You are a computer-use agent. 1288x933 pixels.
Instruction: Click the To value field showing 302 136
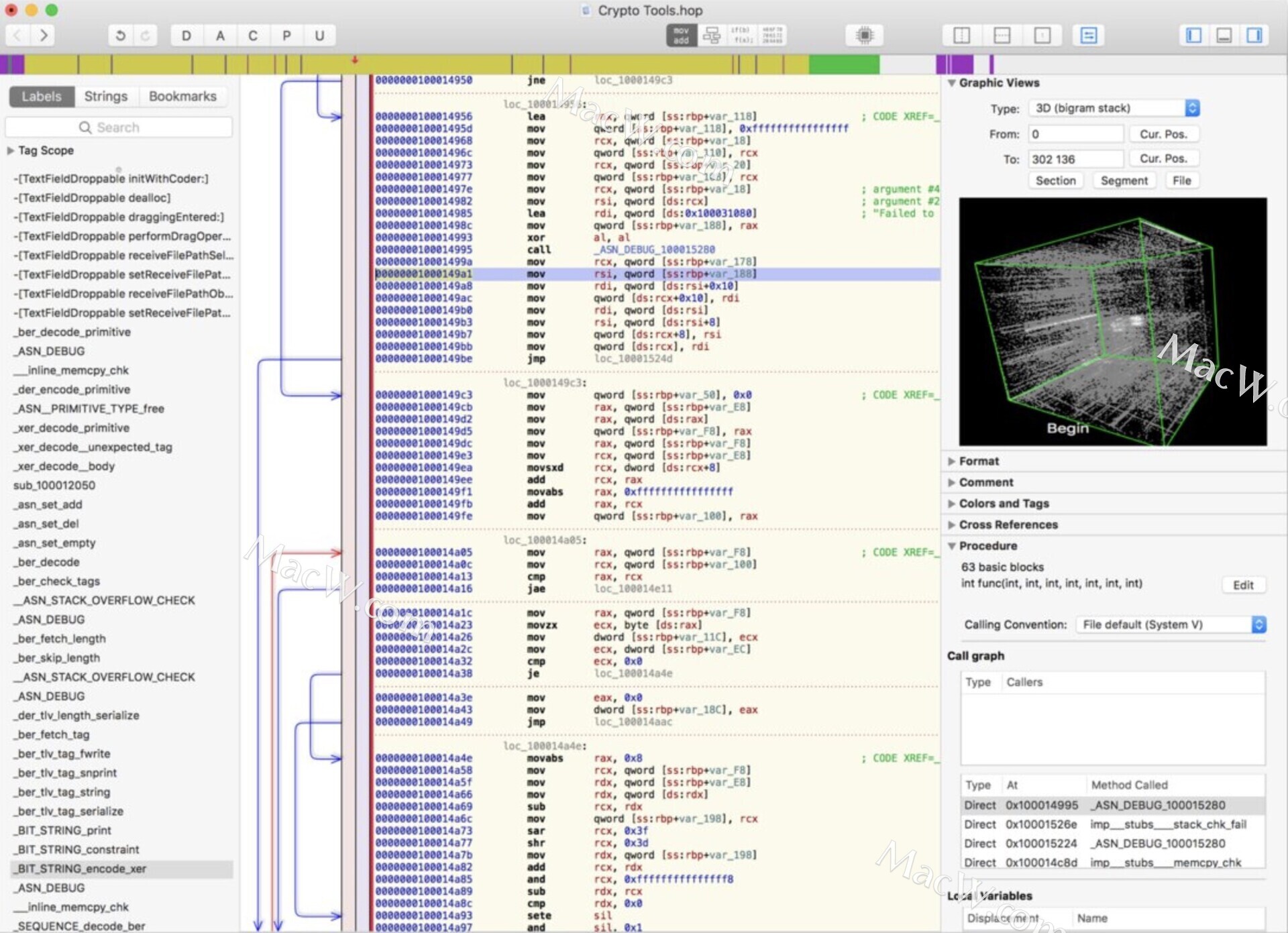click(x=1076, y=159)
